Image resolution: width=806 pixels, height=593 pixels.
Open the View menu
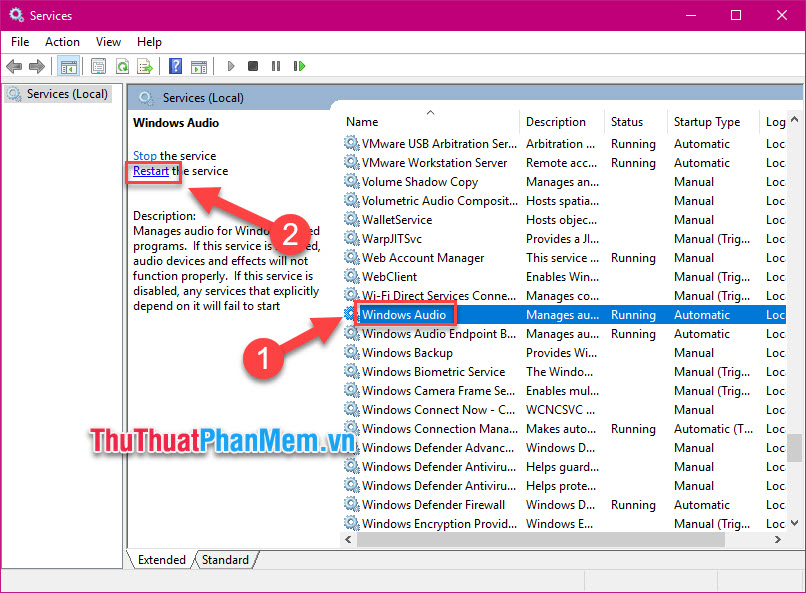[107, 42]
